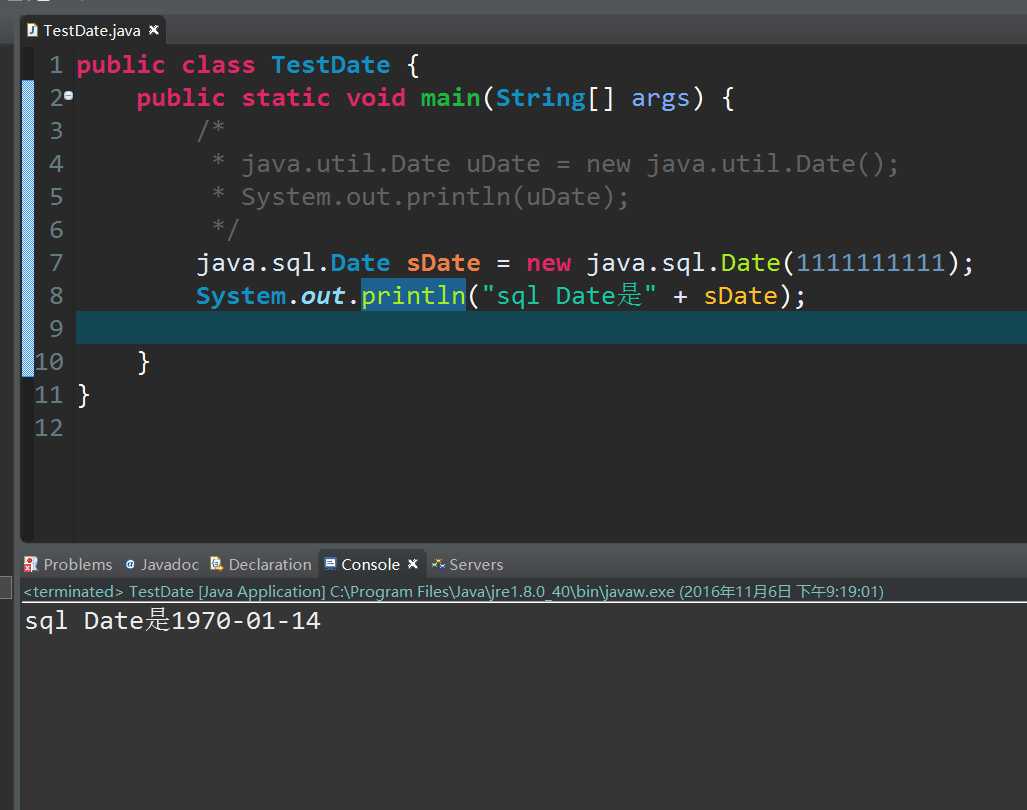Click the String type in main parameters
Screen dimensions: 1027x810
pyautogui.click(x=540, y=98)
